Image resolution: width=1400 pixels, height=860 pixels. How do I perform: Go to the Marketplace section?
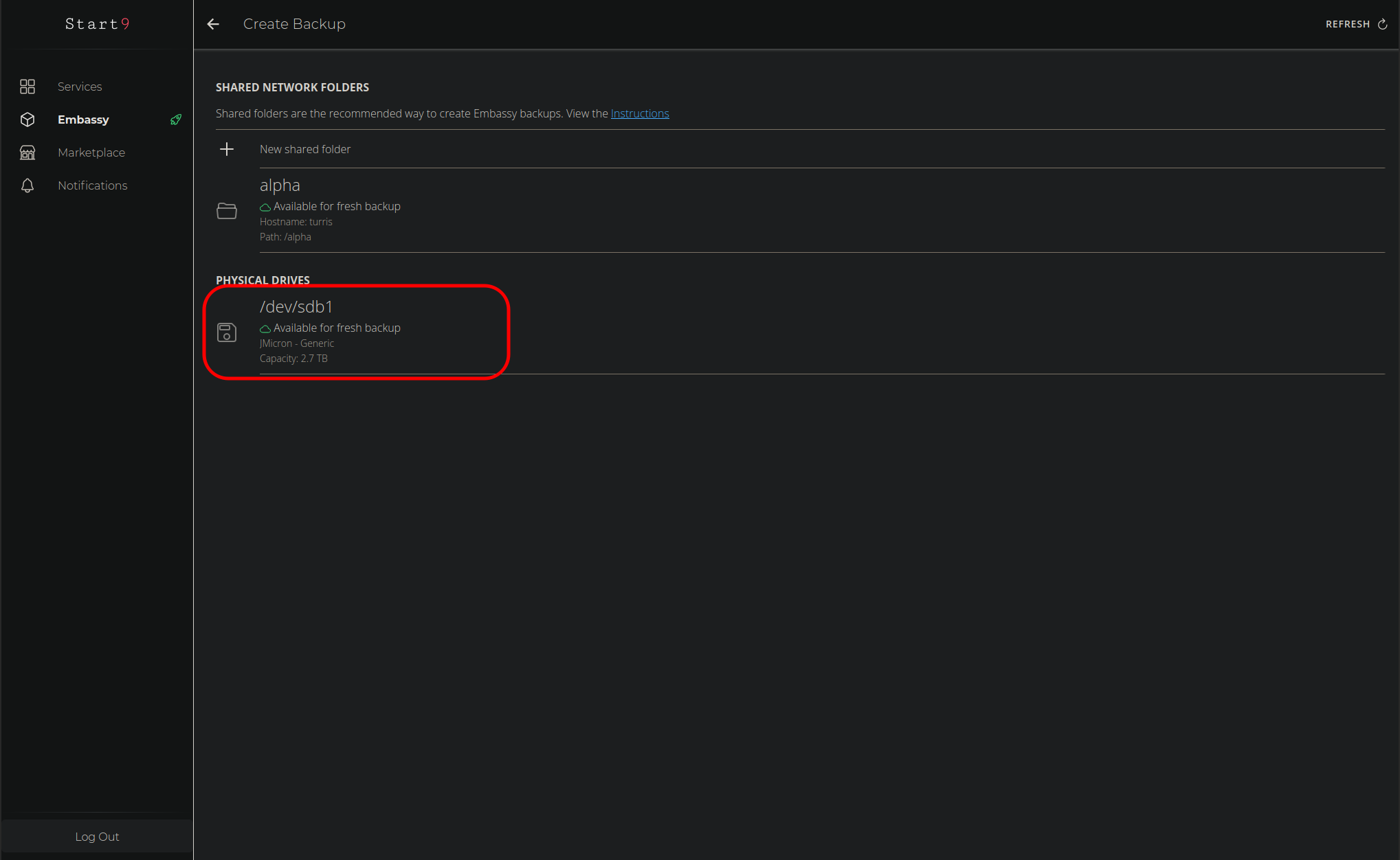(x=91, y=152)
